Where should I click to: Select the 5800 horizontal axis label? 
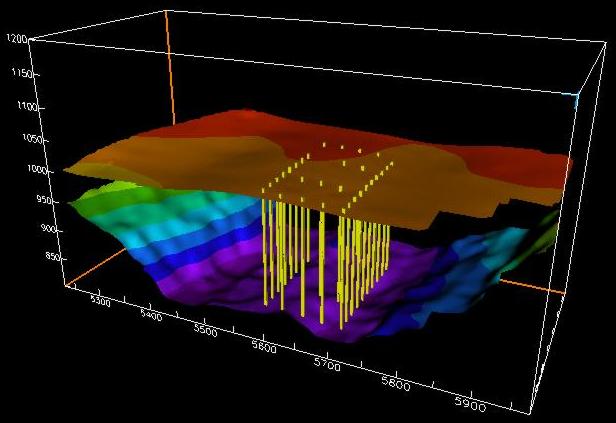click(x=397, y=384)
